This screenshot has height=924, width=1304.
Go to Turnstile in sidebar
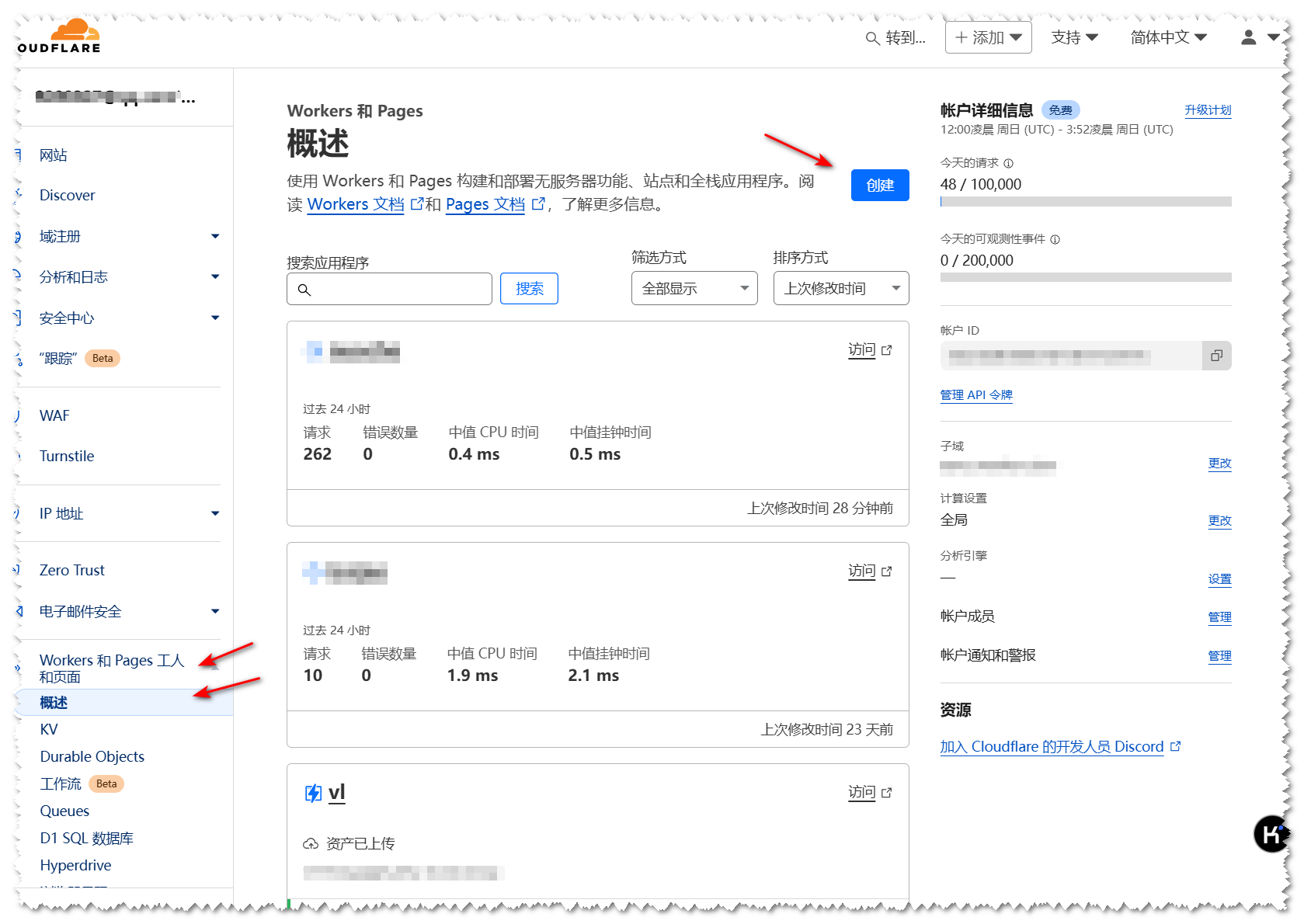click(x=67, y=456)
